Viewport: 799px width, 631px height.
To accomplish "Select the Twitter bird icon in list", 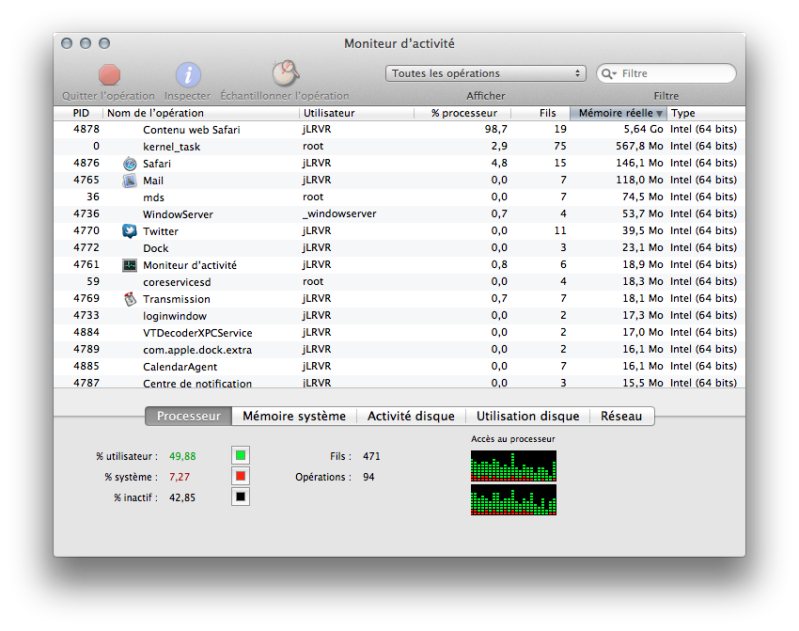I will coord(130,231).
